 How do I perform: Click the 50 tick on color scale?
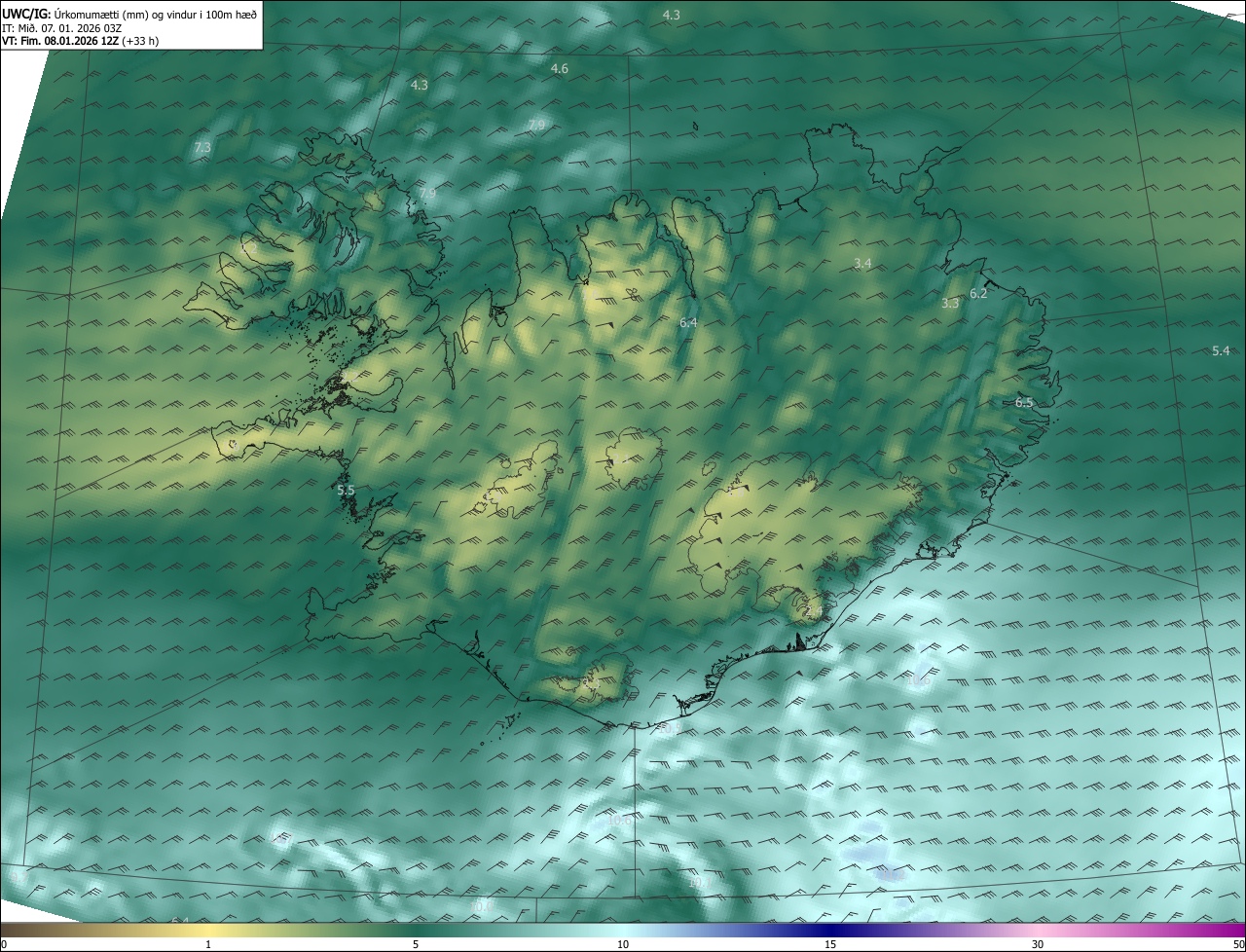point(1239,945)
